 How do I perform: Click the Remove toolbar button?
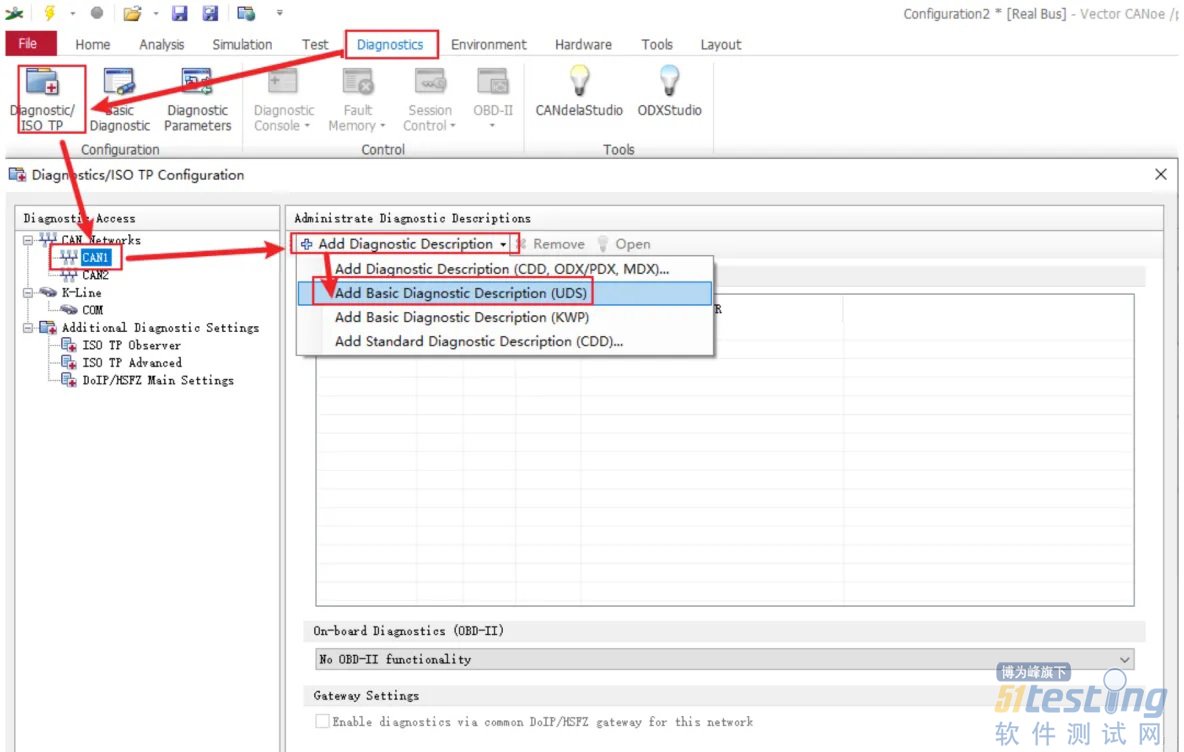[550, 244]
